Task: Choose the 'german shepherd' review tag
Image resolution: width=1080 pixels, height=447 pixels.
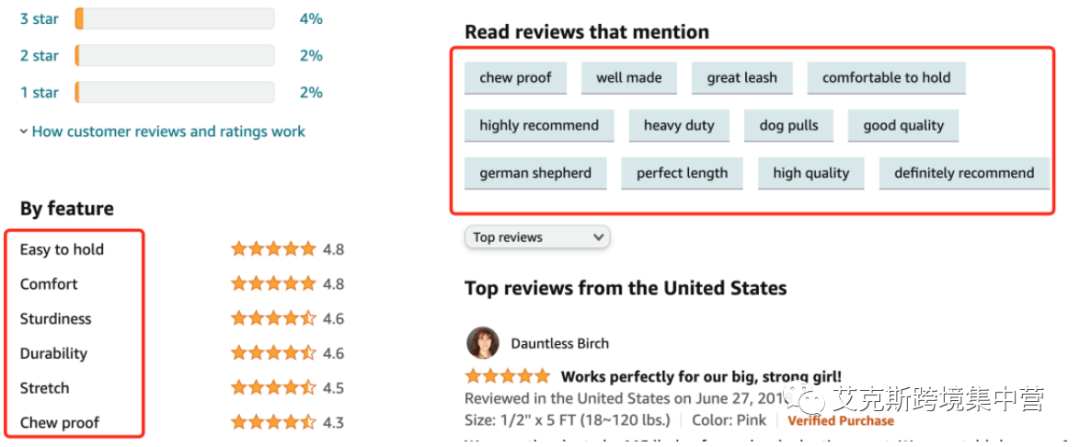Action: (535, 173)
